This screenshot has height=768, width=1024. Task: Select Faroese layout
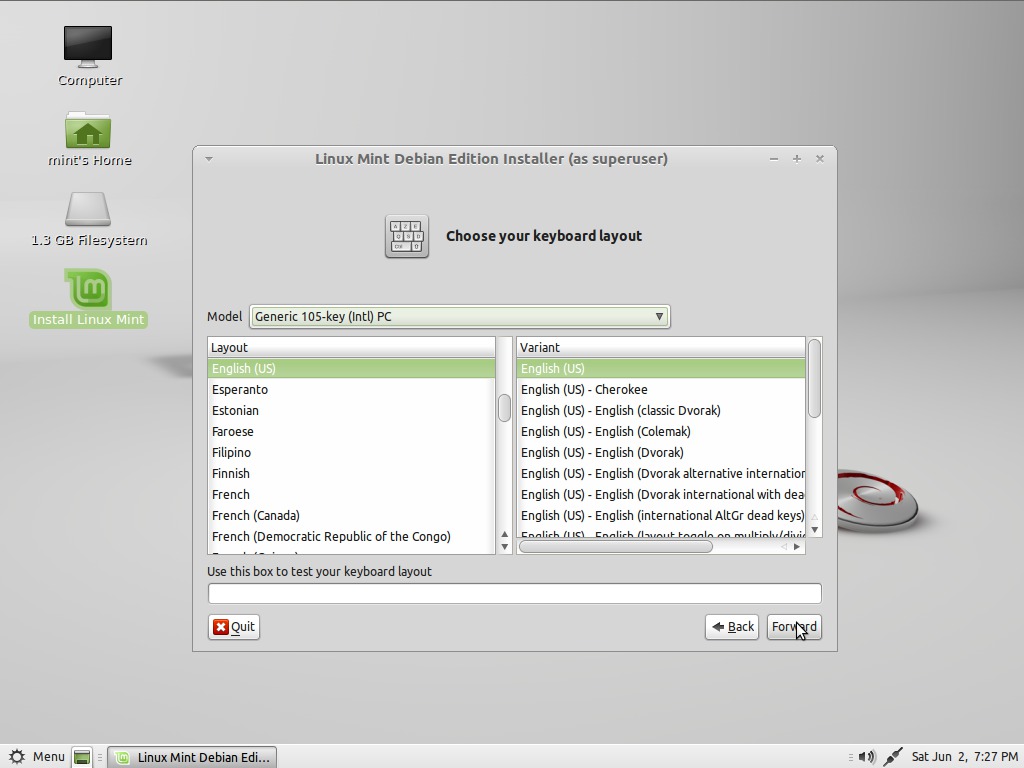[351, 431]
